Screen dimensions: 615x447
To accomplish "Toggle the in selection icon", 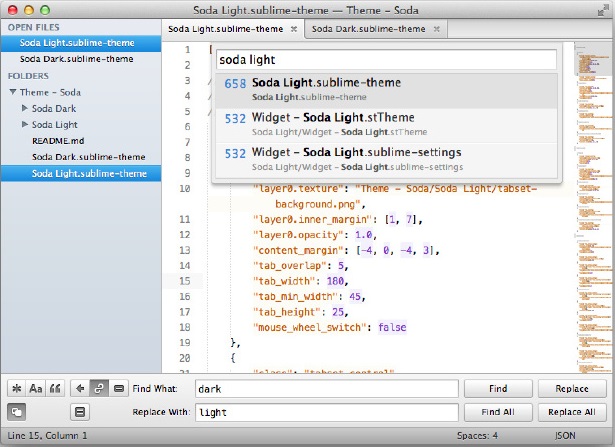I will click(x=118, y=389).
